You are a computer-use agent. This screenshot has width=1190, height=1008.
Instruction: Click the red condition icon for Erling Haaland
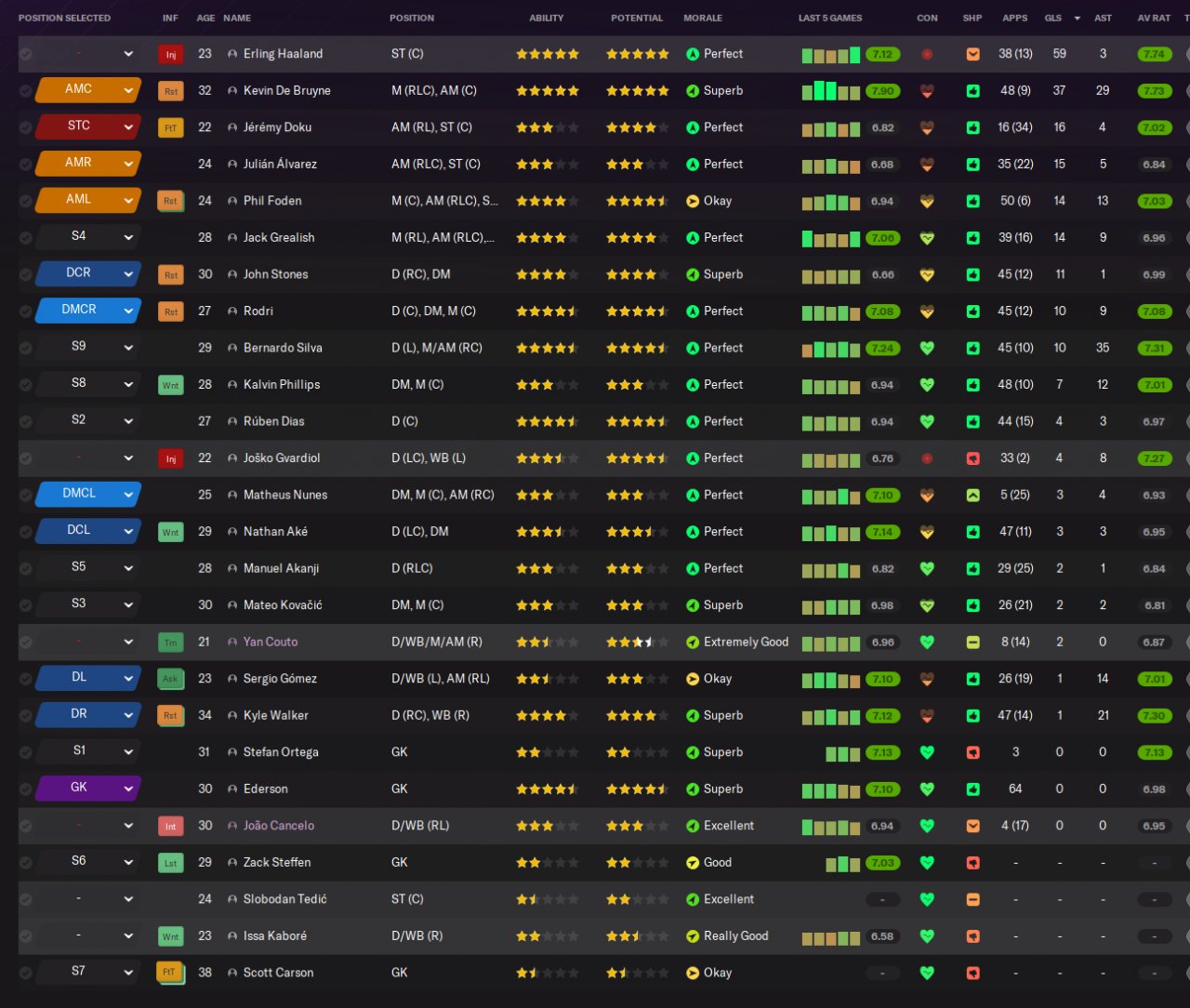(x=927, y=55)
